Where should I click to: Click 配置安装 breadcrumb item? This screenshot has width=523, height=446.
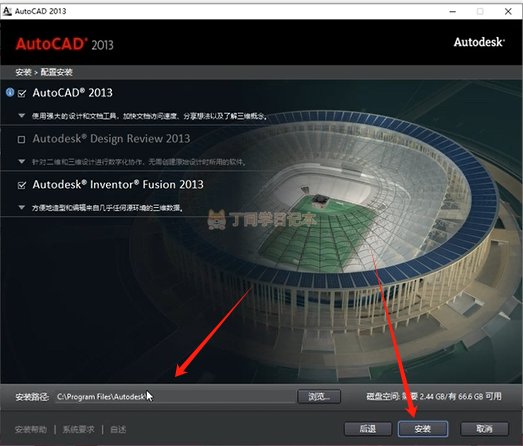point(56,72)
